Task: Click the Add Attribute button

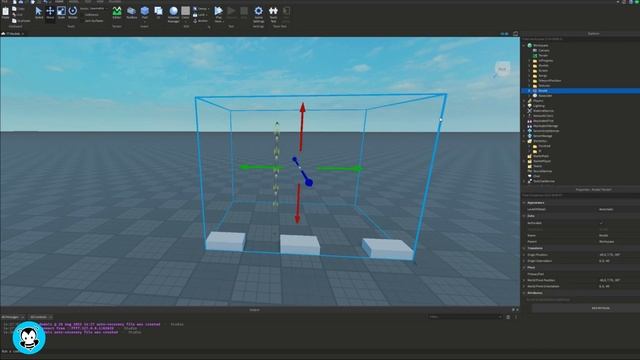Action: [600, 308]
